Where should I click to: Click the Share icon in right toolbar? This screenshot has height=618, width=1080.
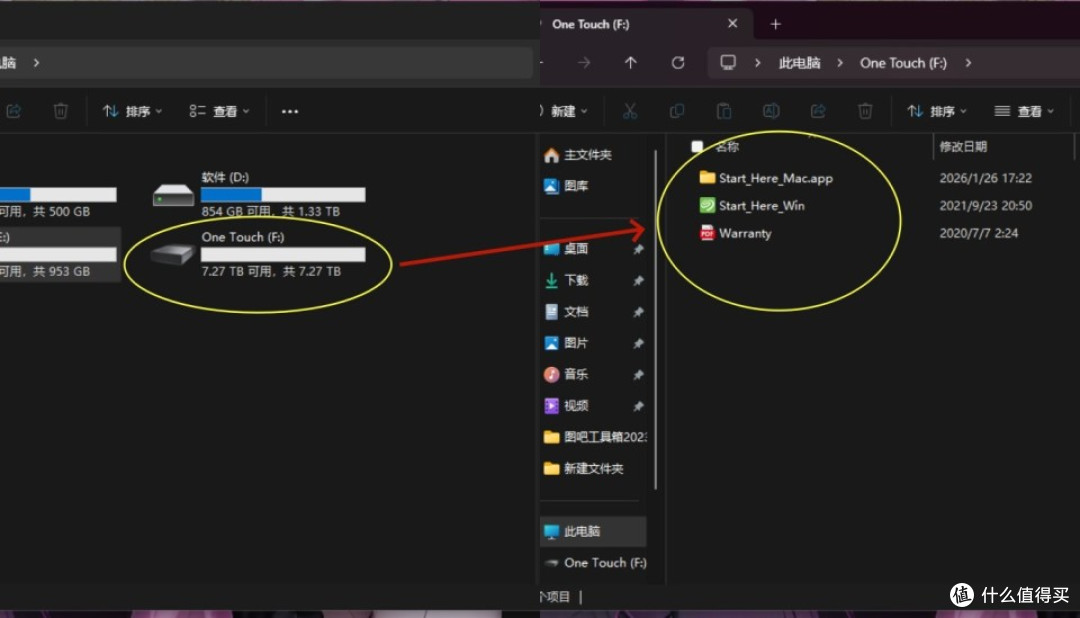click(818, 111)
